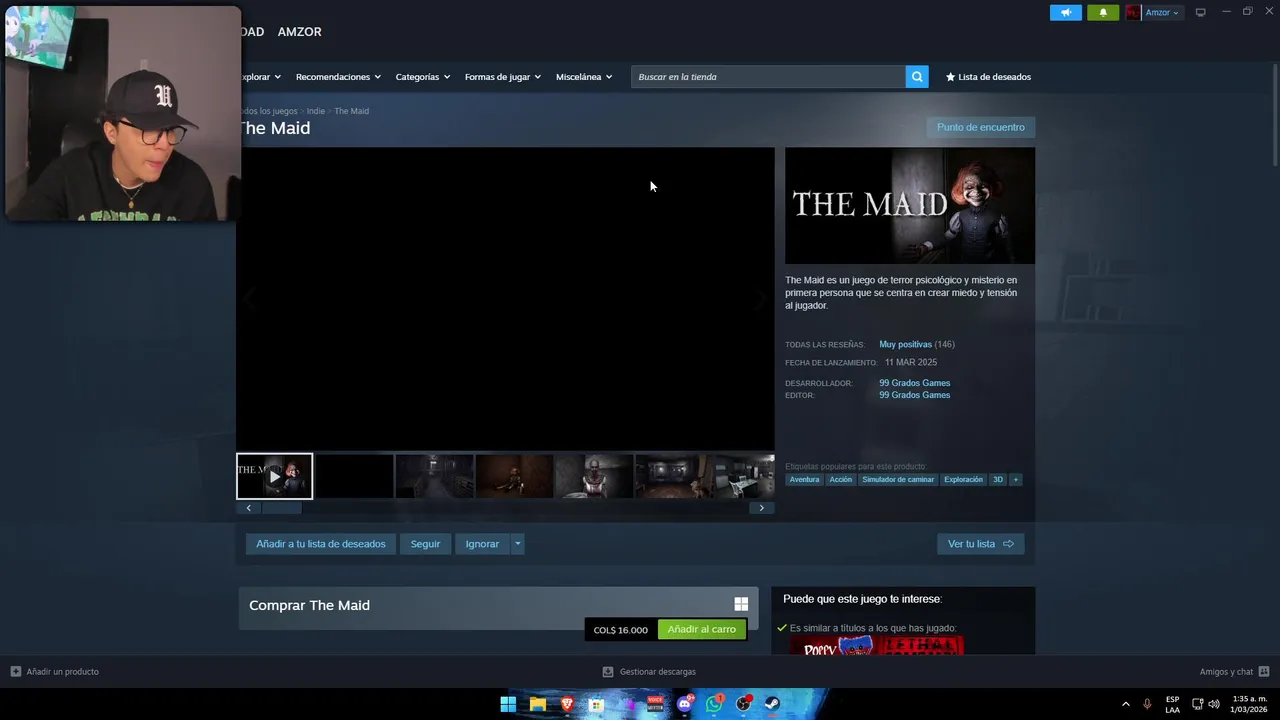This screenshot has width=1280, height=720.
Task: Open the Punto de encuentro hub button
Action: [980, 127]
